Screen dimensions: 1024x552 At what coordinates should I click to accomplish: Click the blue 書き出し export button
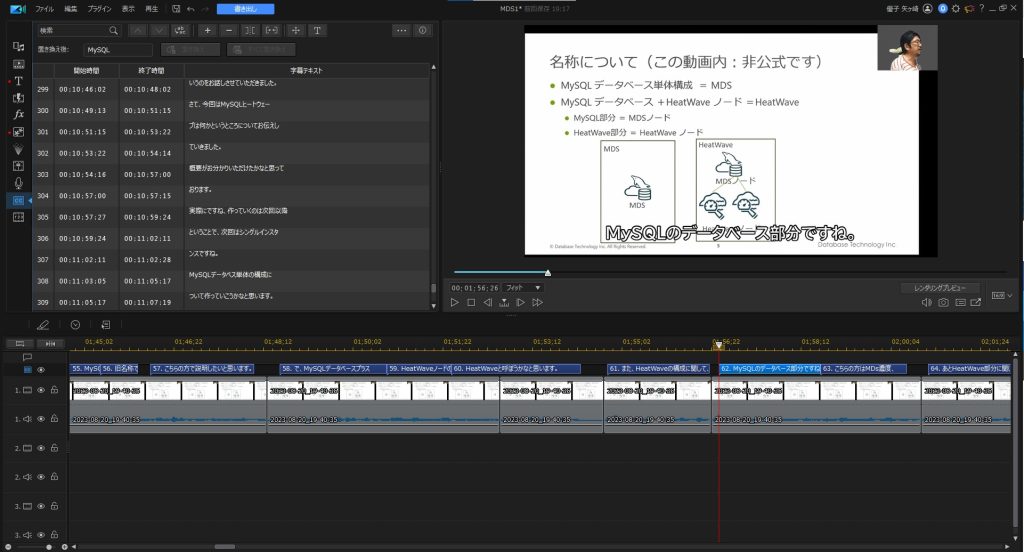[246, 9]
